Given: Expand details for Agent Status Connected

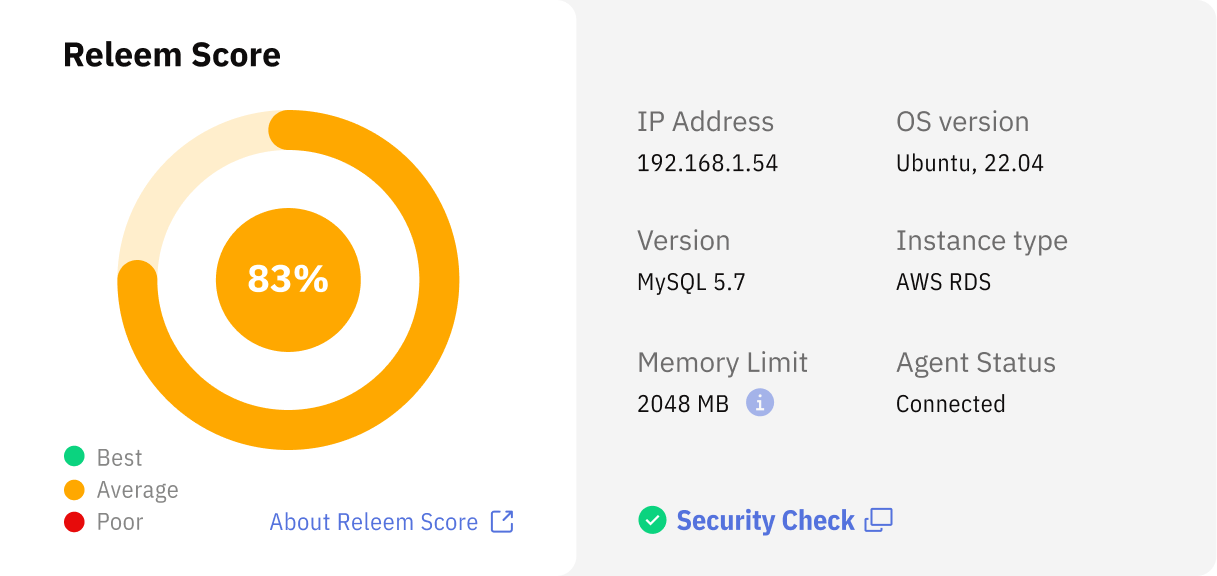Looking at the screenshot, I should tap(950, 403).
